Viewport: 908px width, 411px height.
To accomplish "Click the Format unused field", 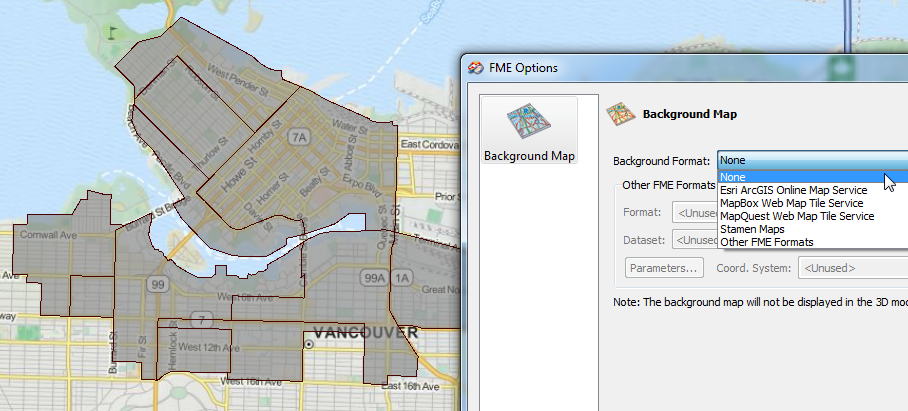I will [x=695, y=212].
